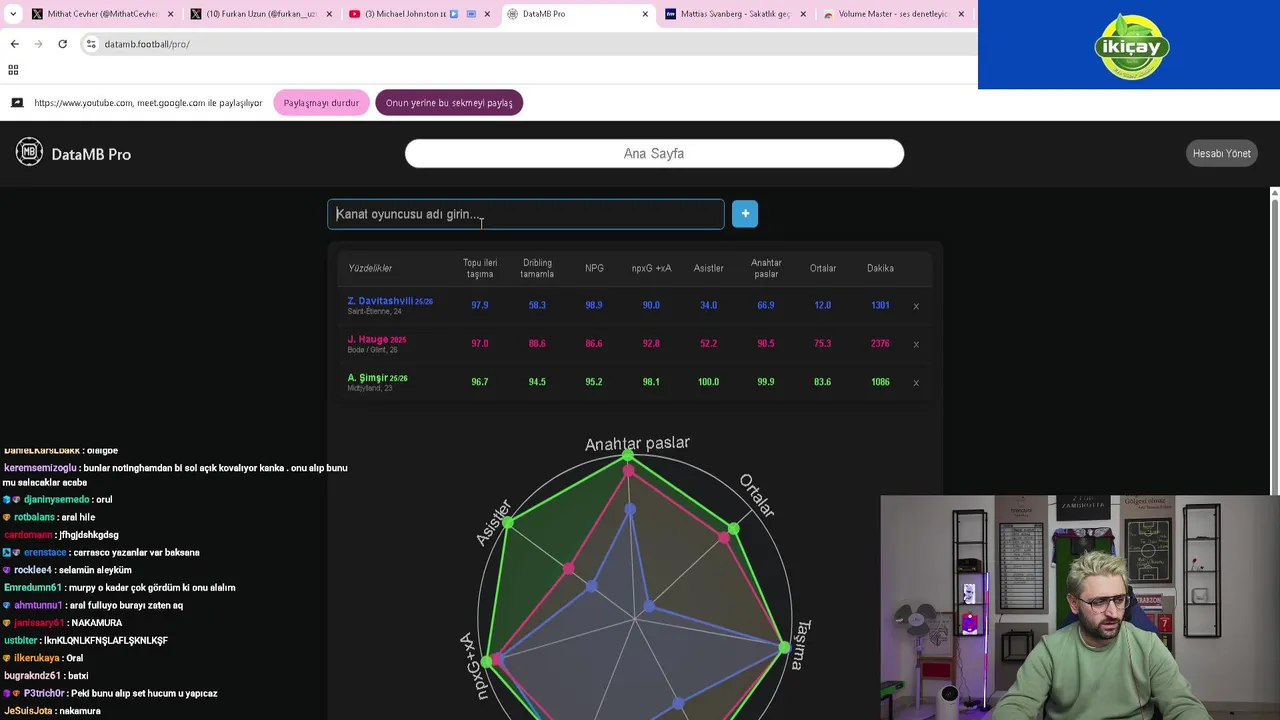1280x720 pixels.
Task: Click Şimşir's 1086 minutes value
Action: click(880, 381)
